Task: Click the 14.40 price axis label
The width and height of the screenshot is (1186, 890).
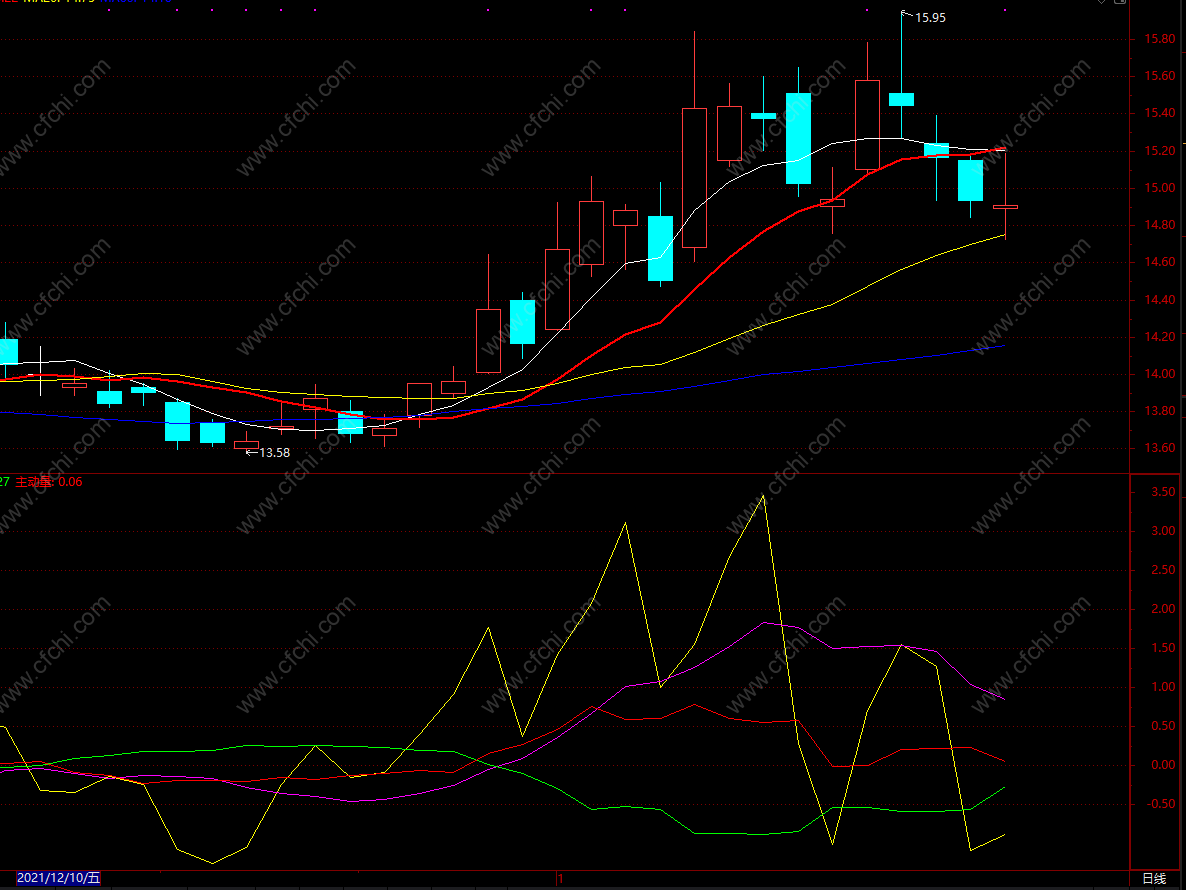Action: tap(1160, 299)
